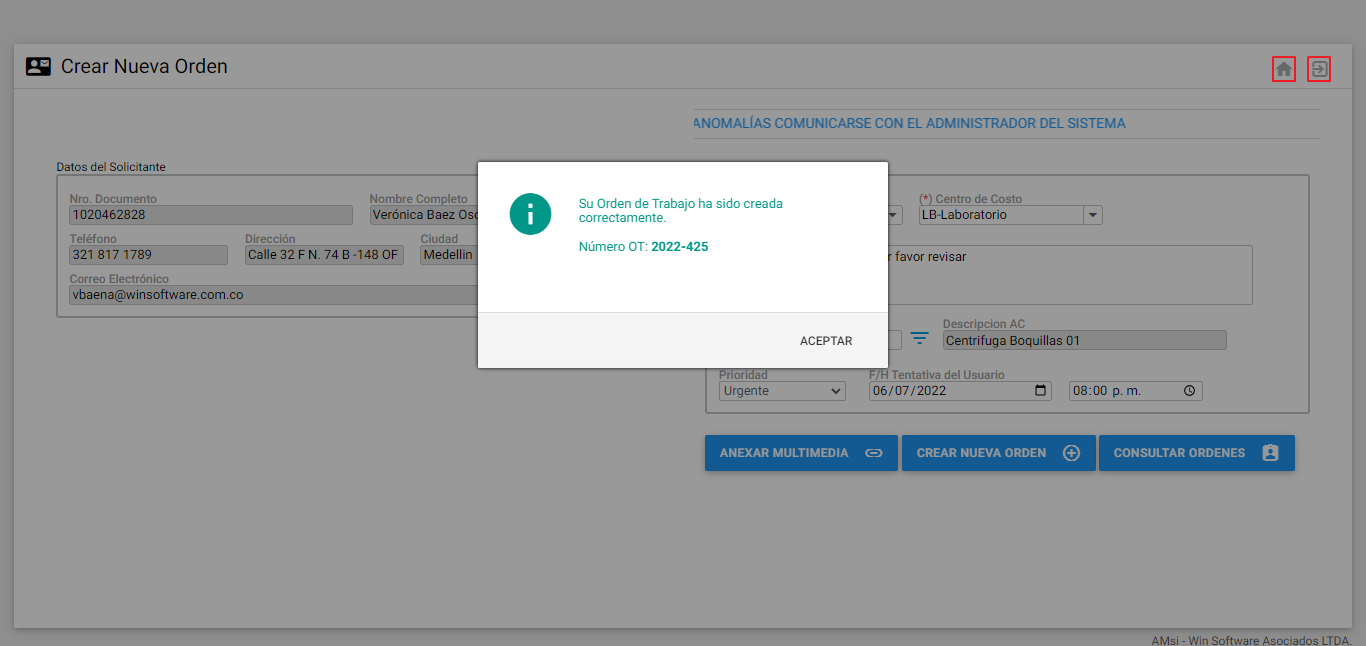Click ANEXAR MULTIMEDIA button
Viewport: 1366px width, 646px height.
801,453
